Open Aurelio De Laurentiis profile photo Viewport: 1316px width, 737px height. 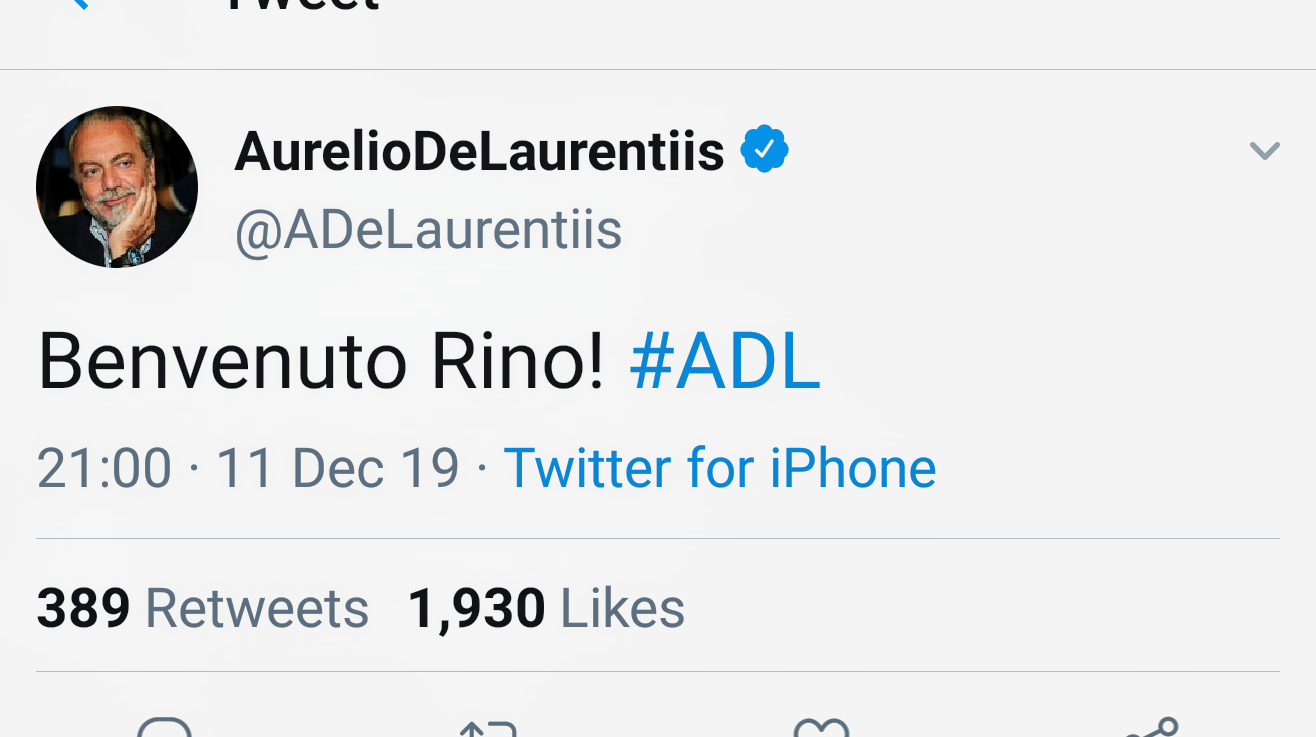click(x=117, y=187)
